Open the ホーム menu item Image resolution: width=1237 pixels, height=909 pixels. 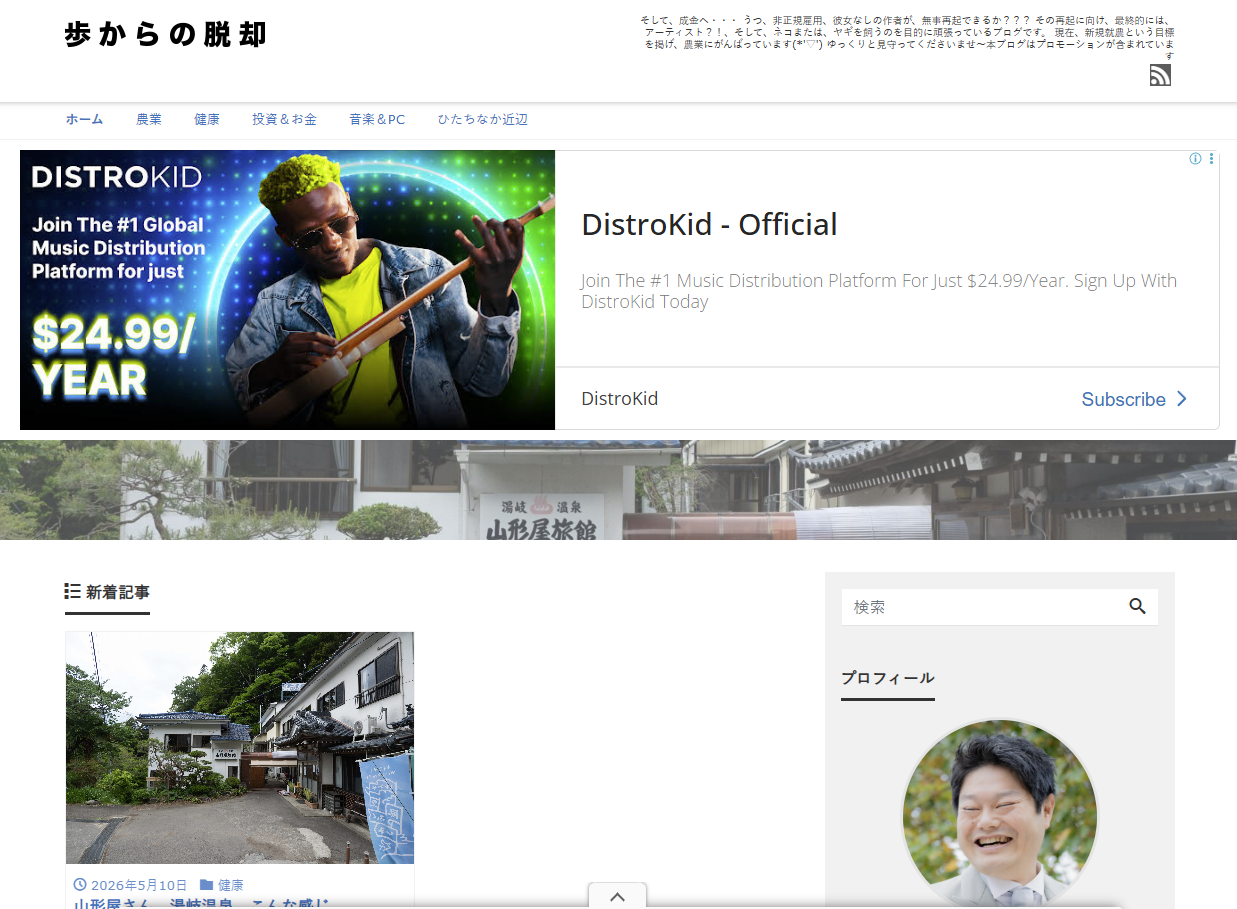coord(84,119)
